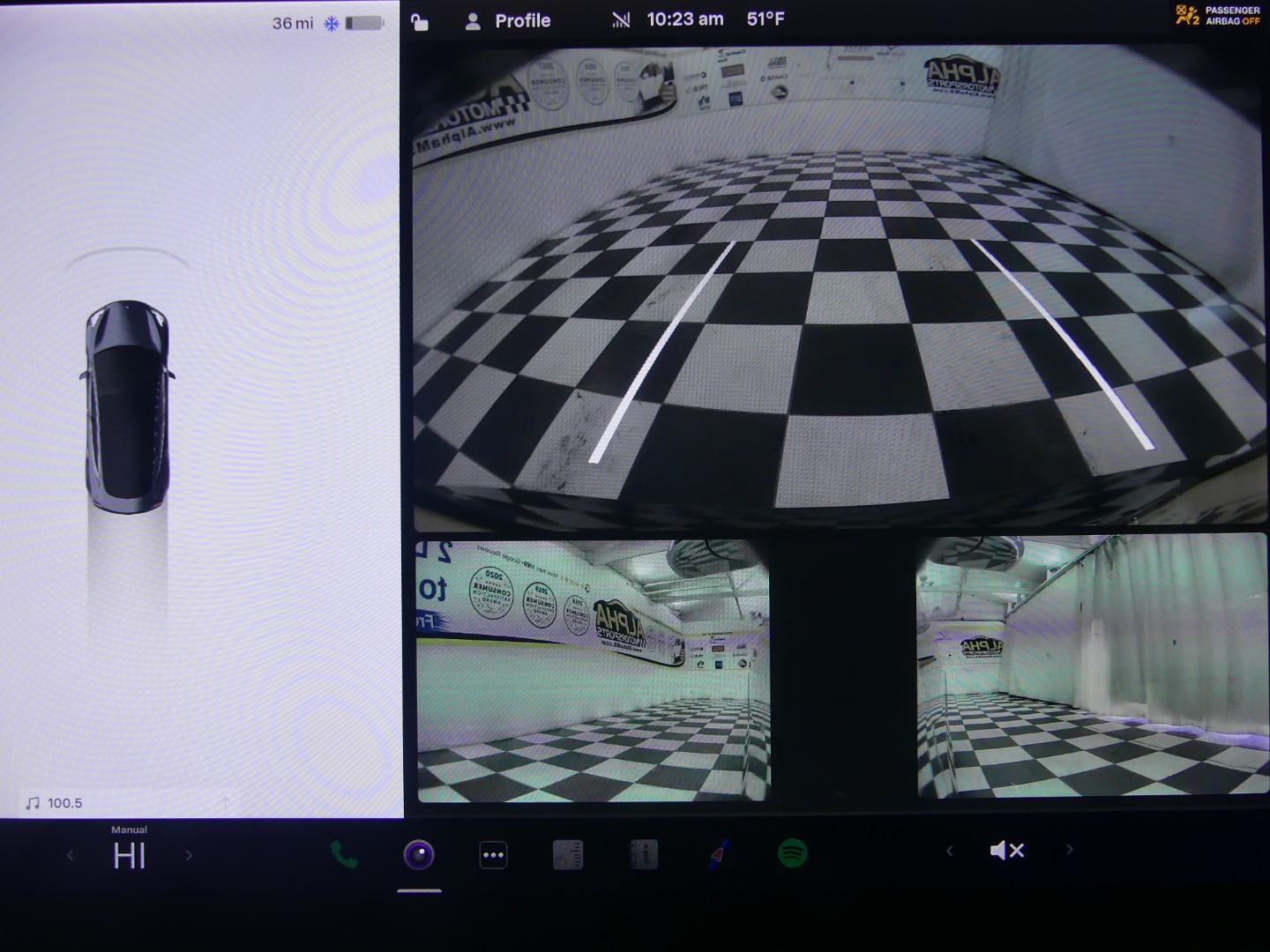
Task: Open climate controls via HI temperature
Action: (x=129, y=856)
